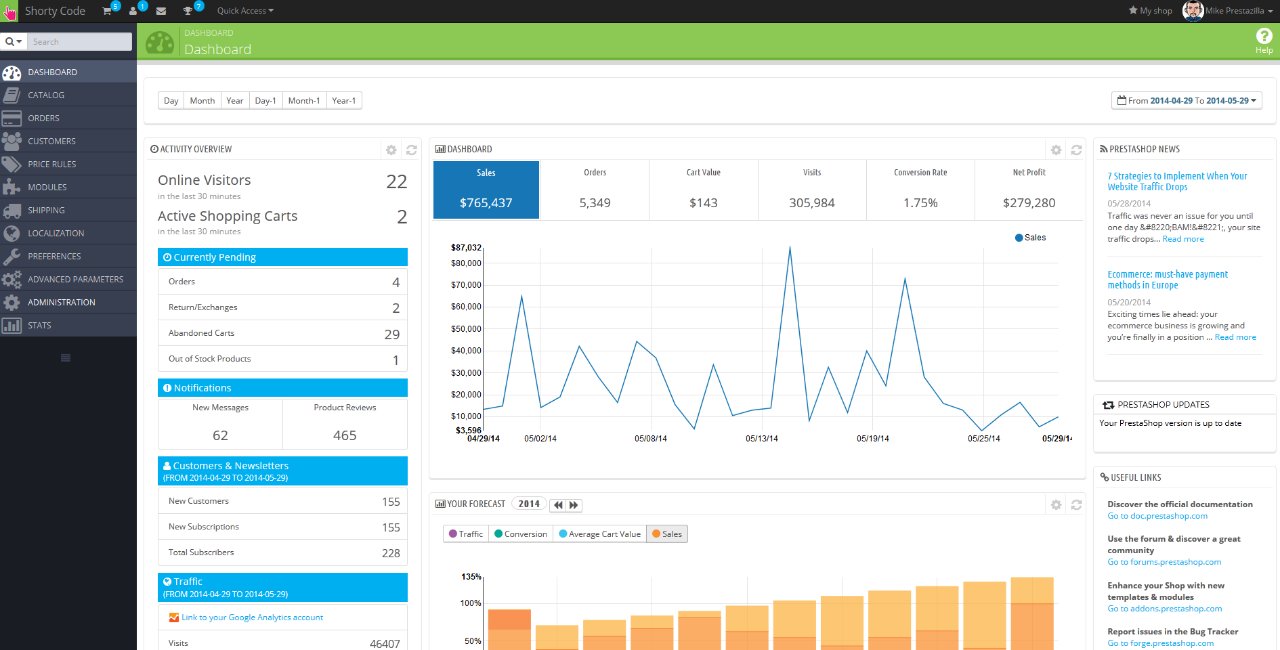Open the Catalog menu in sidebar

click(x=46, y=95)
